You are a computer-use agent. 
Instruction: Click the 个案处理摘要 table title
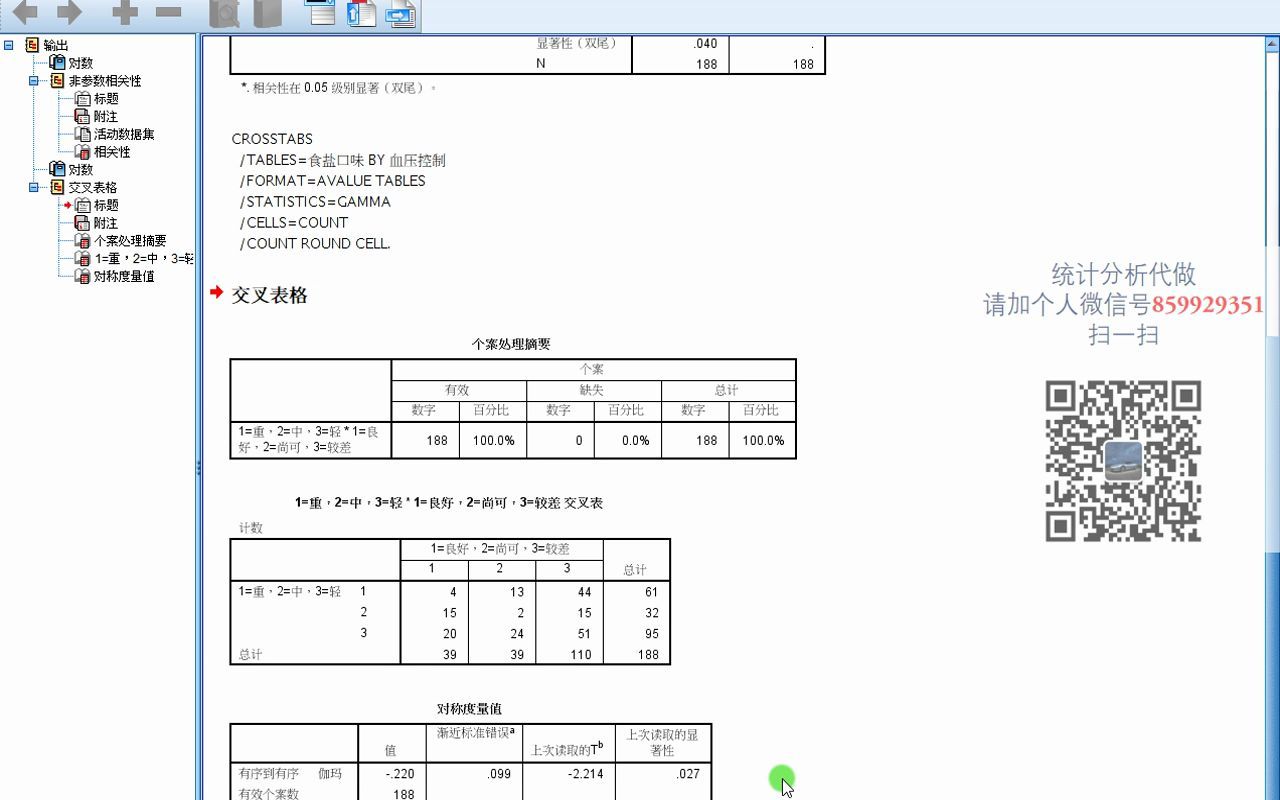coord(511,344)
